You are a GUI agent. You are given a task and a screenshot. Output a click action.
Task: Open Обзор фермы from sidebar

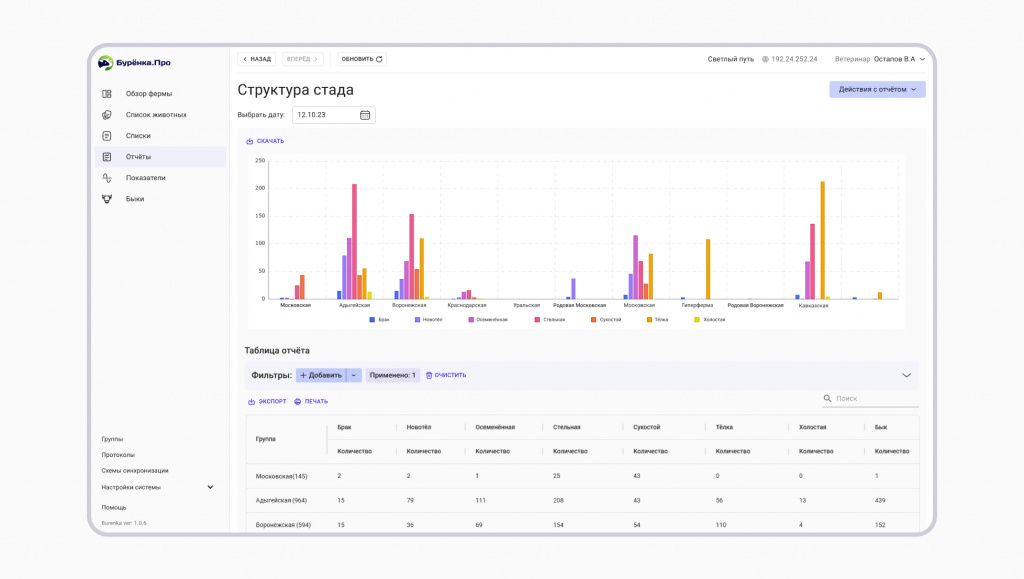(x=149, y=93)
